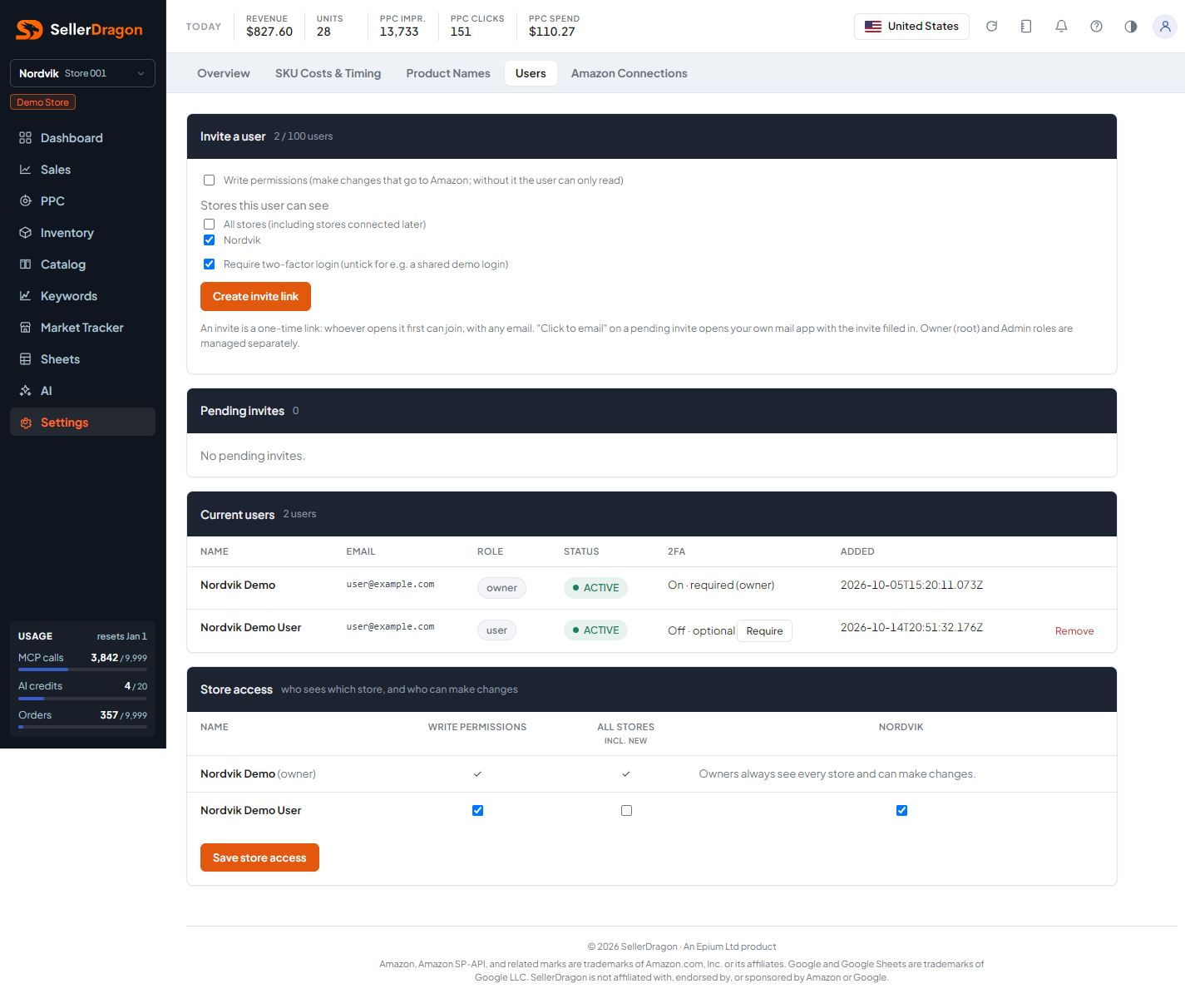
Task: Open the Nordvik Store 001 selector
Action: [x=82, y=73]
